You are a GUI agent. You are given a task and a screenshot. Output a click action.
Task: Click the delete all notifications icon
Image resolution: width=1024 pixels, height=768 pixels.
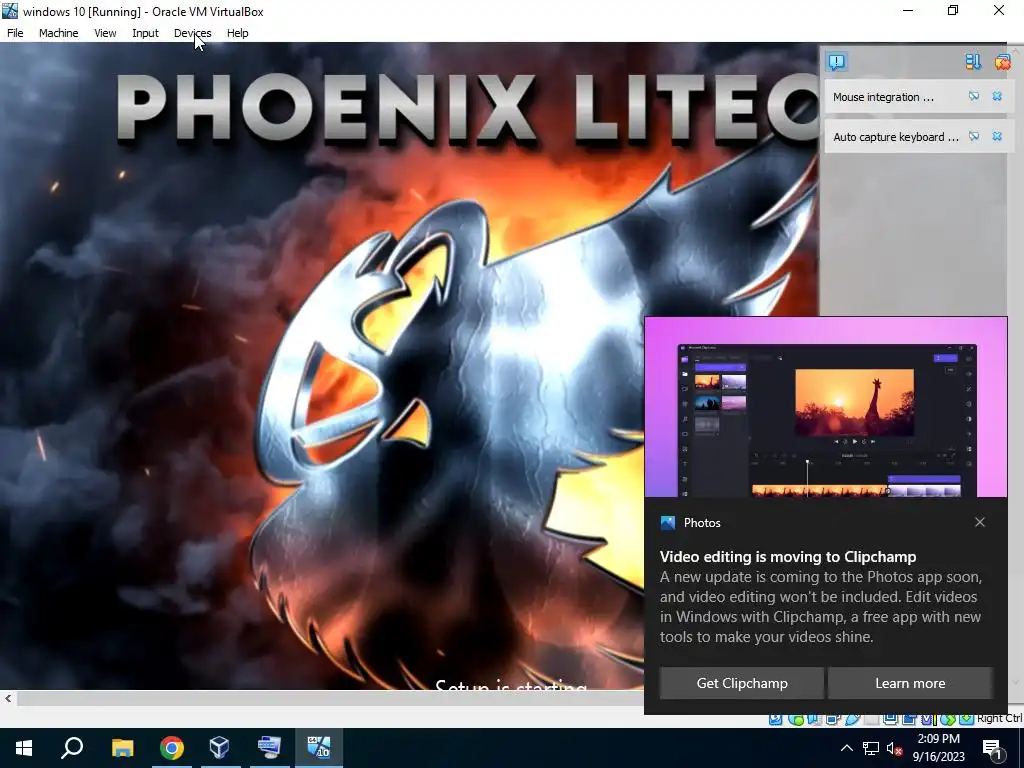(x=1002, y=62)
